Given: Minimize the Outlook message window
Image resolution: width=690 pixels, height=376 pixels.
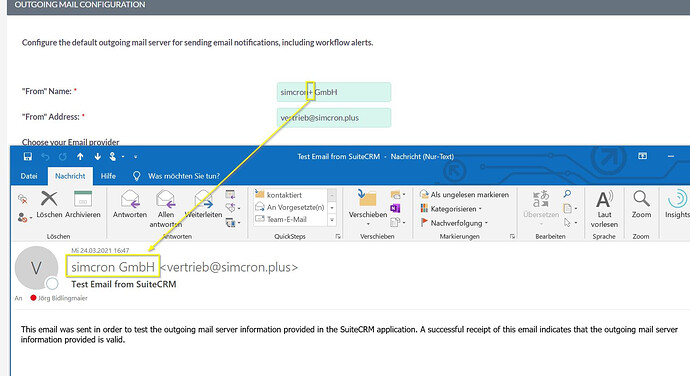Looking at the screenshot, I should click(x=671, y=156).
